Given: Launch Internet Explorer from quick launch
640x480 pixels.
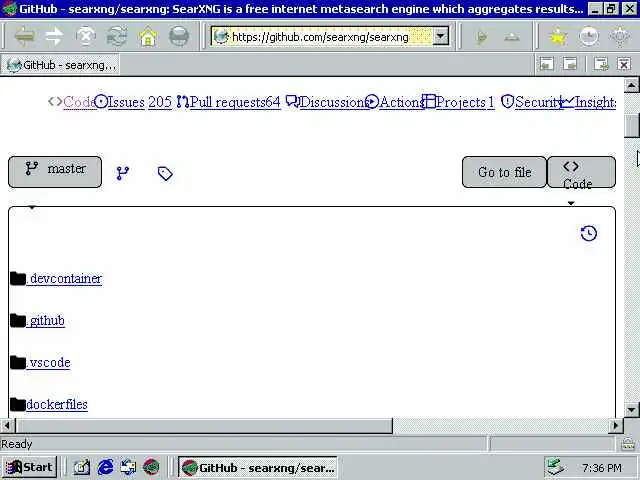Looking at the screenshot, I should [105, 467].
